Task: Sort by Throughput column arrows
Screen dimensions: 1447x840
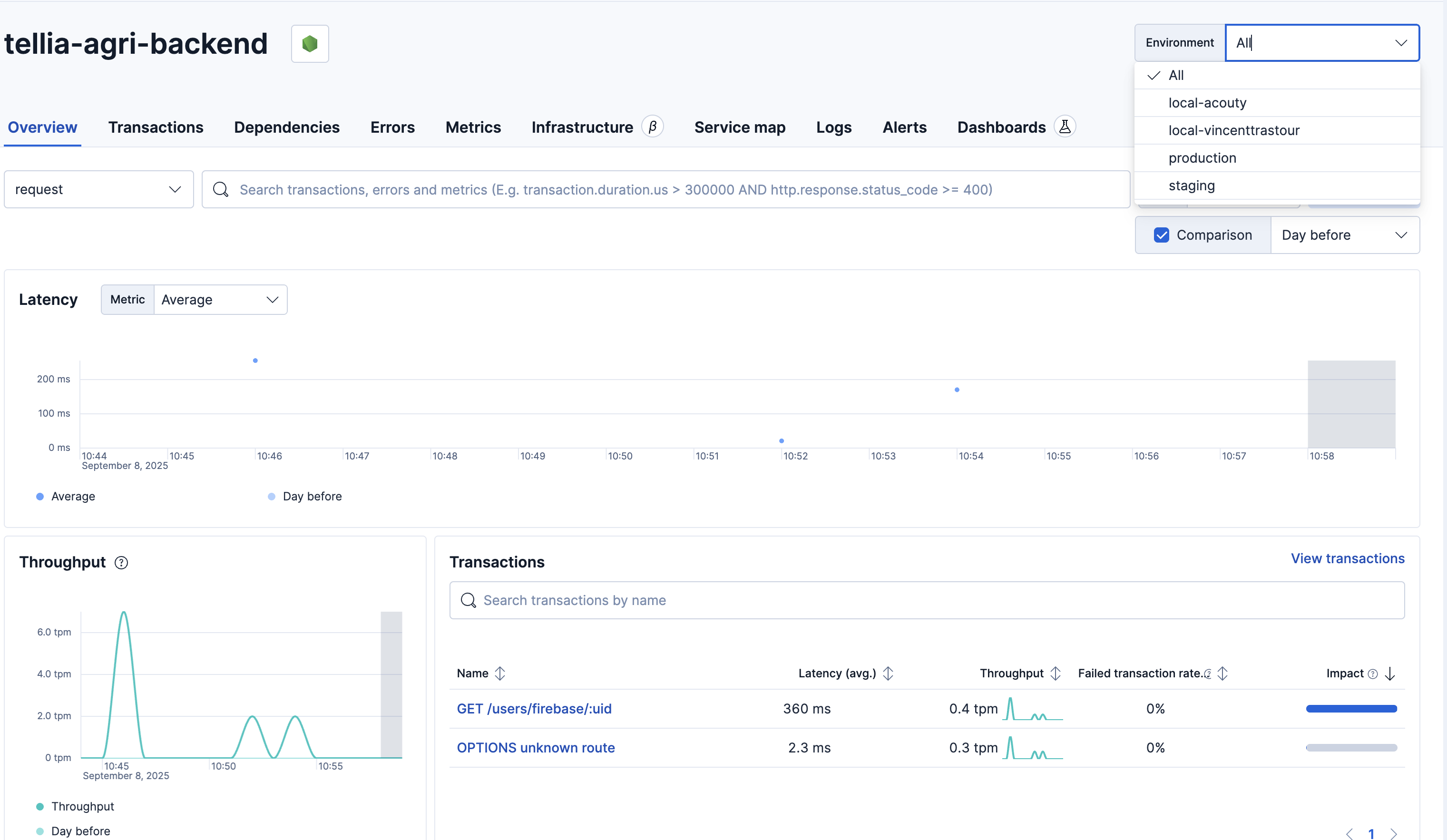Action: pyautogui.click(x=1056, y=673)
